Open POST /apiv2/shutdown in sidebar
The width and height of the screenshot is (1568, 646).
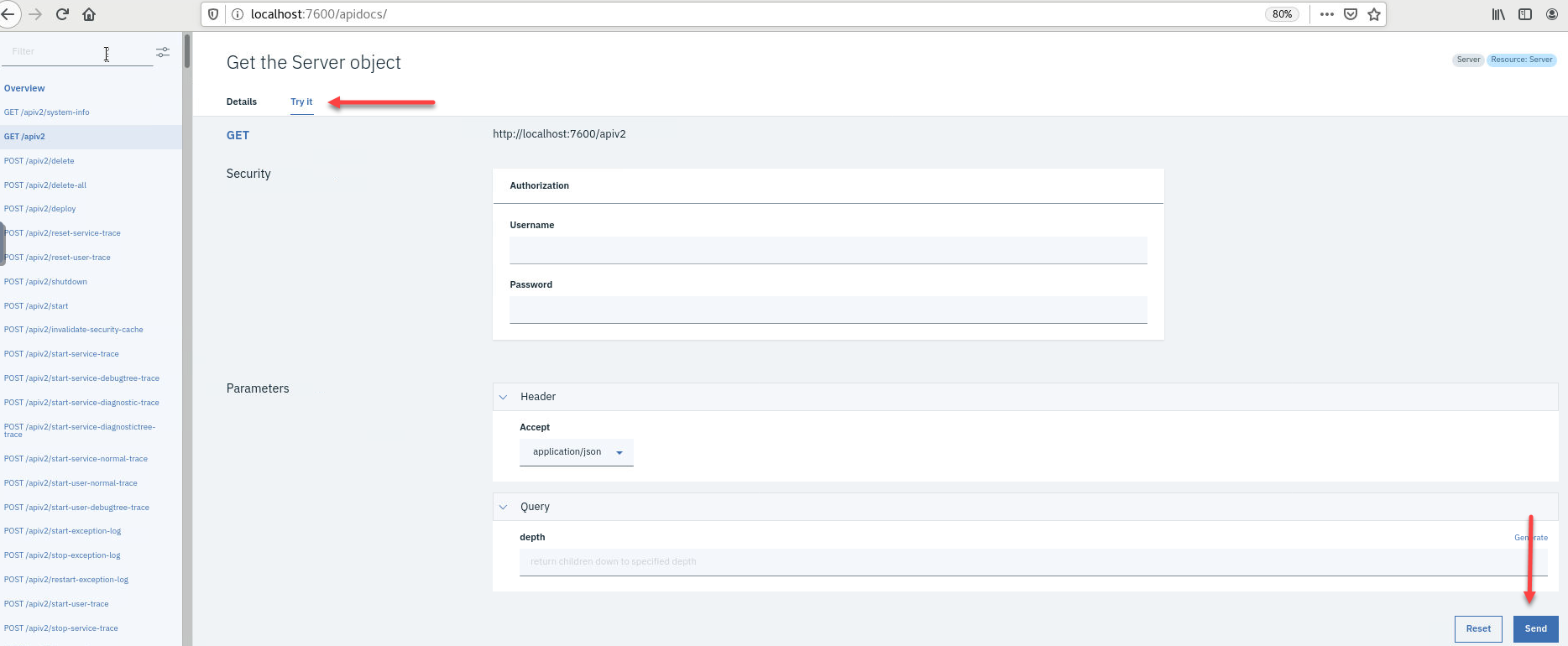pos(45,282)
